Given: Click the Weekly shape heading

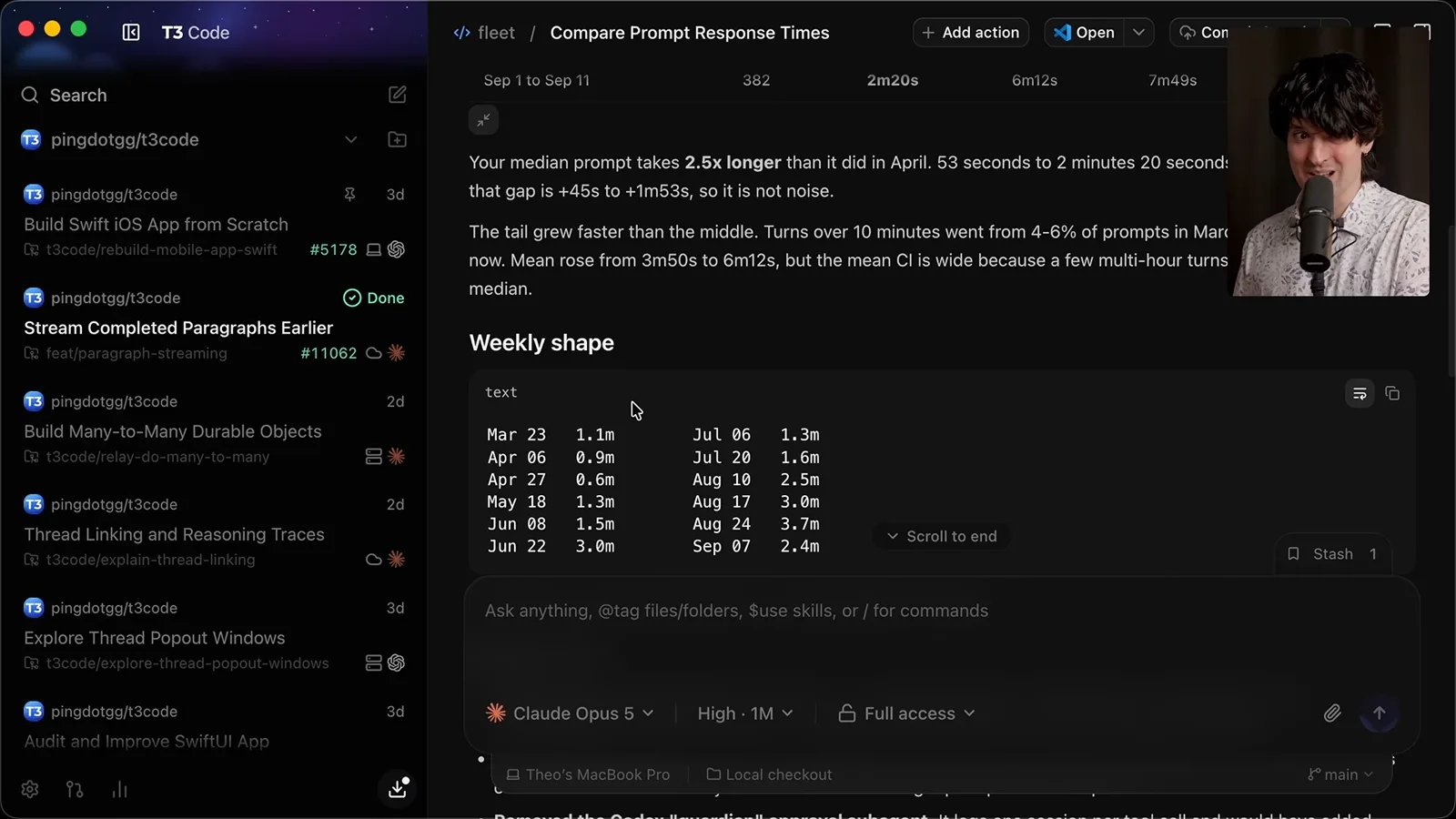Looking at the screenshot, I should point(541,343).
